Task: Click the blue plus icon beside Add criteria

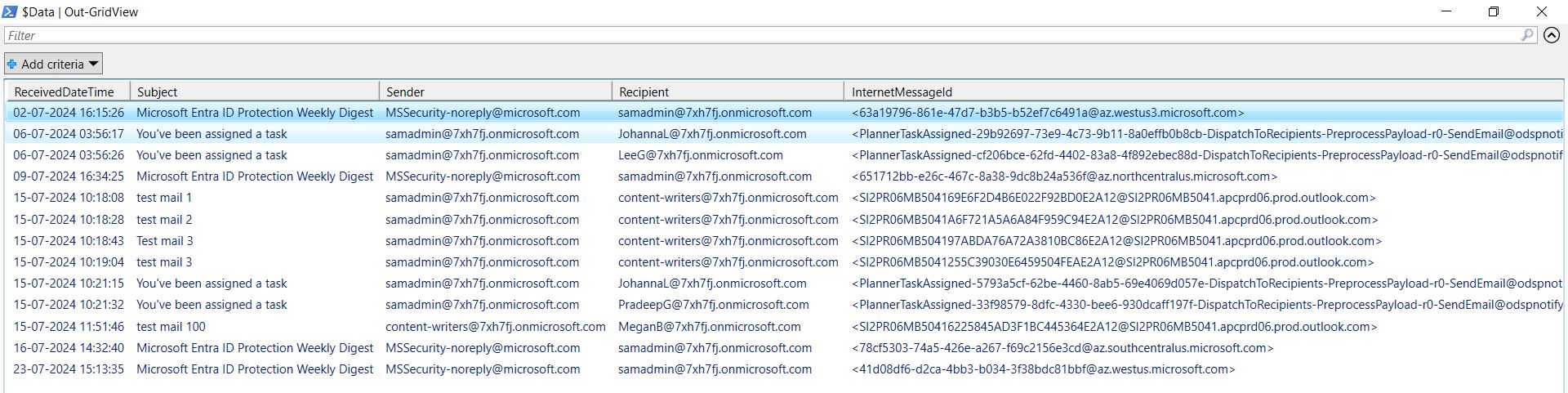Action: [12, 64]
